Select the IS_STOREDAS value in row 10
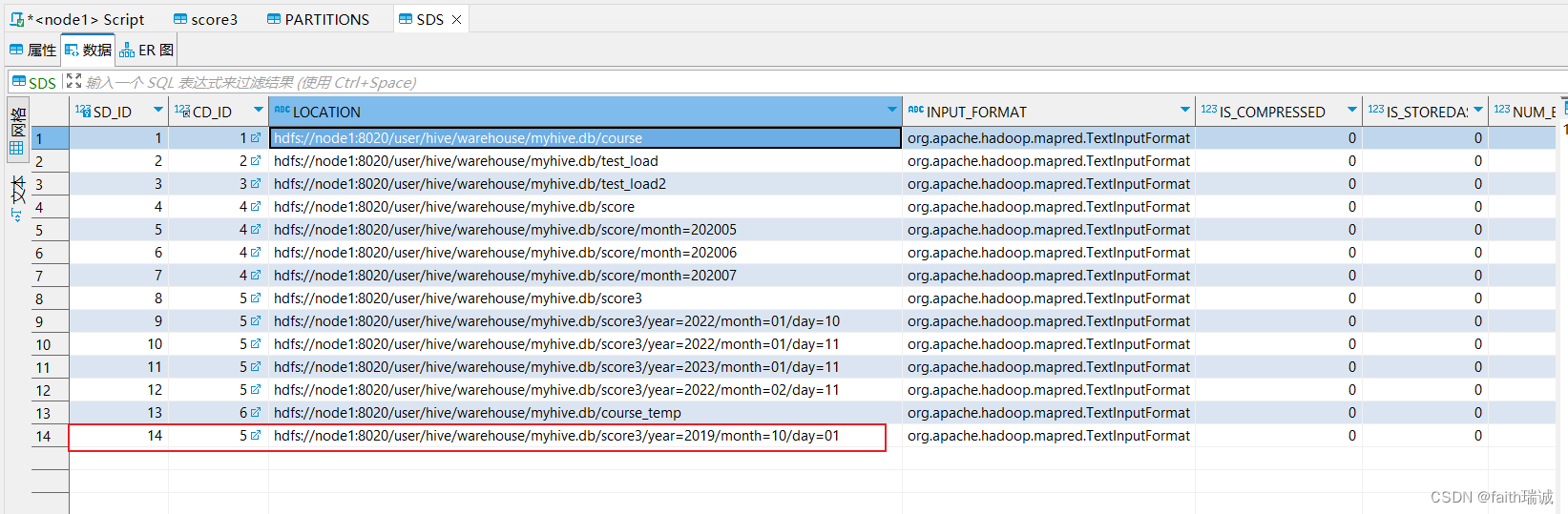The width and height of the screenshot is (1568, 514). [x=1425, y=344]
